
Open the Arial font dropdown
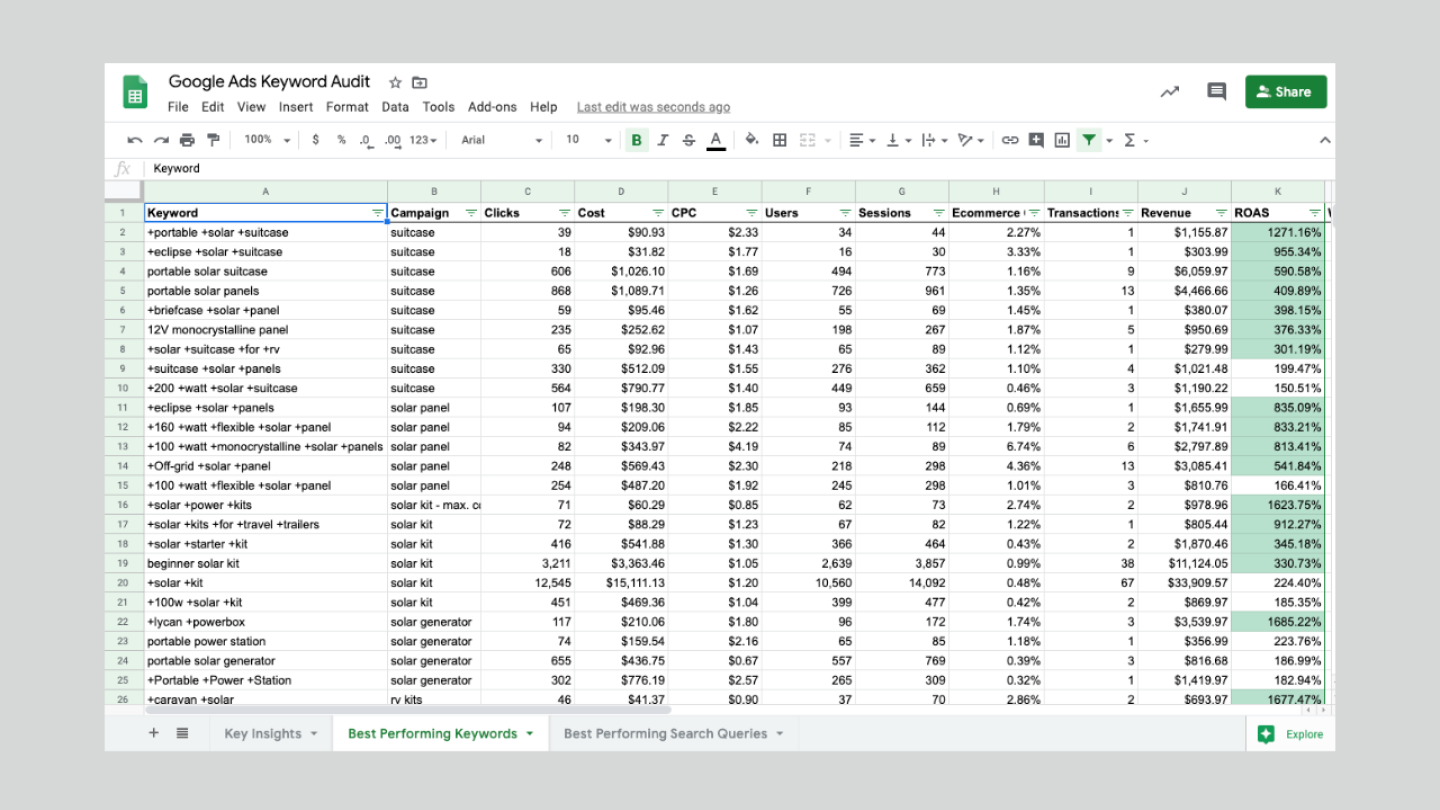click(501, 140)
